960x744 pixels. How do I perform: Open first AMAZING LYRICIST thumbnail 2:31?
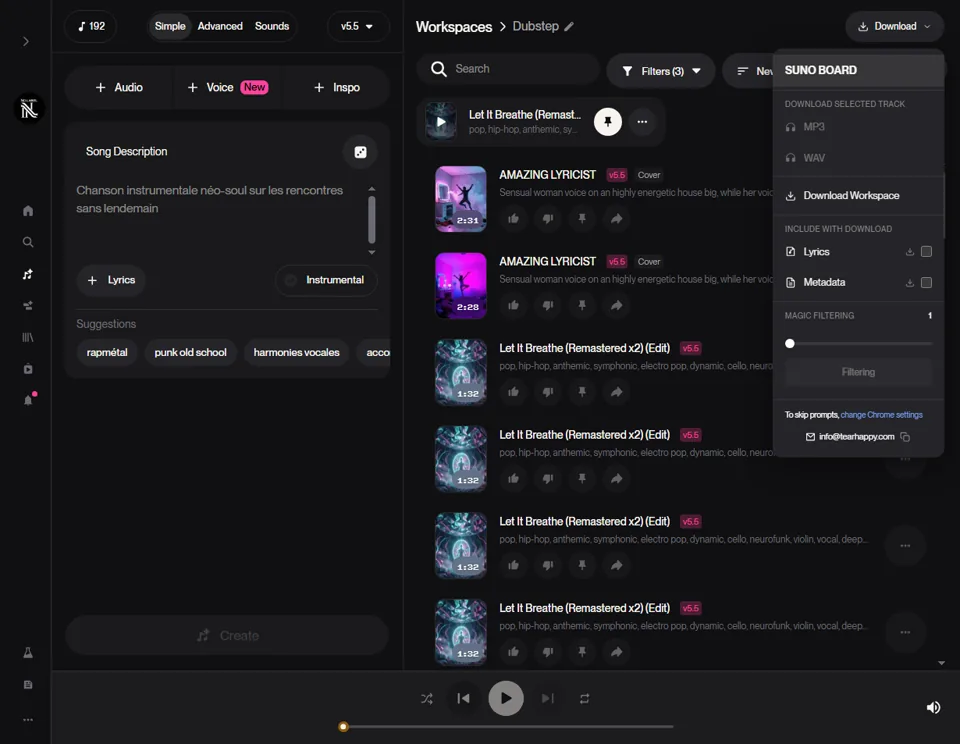460,199
